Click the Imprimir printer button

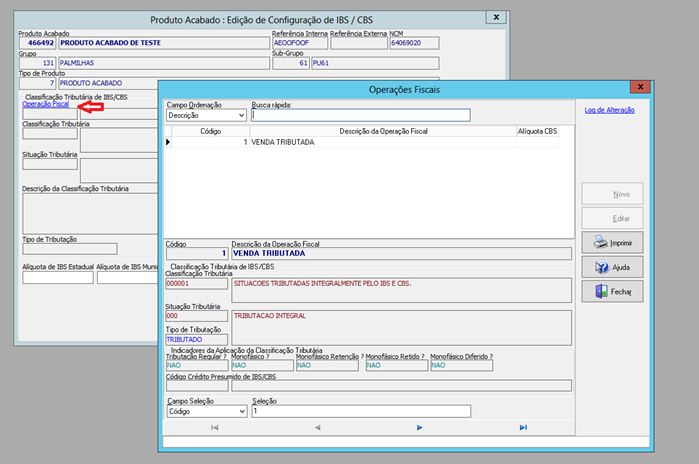click(x=612, y=242)
